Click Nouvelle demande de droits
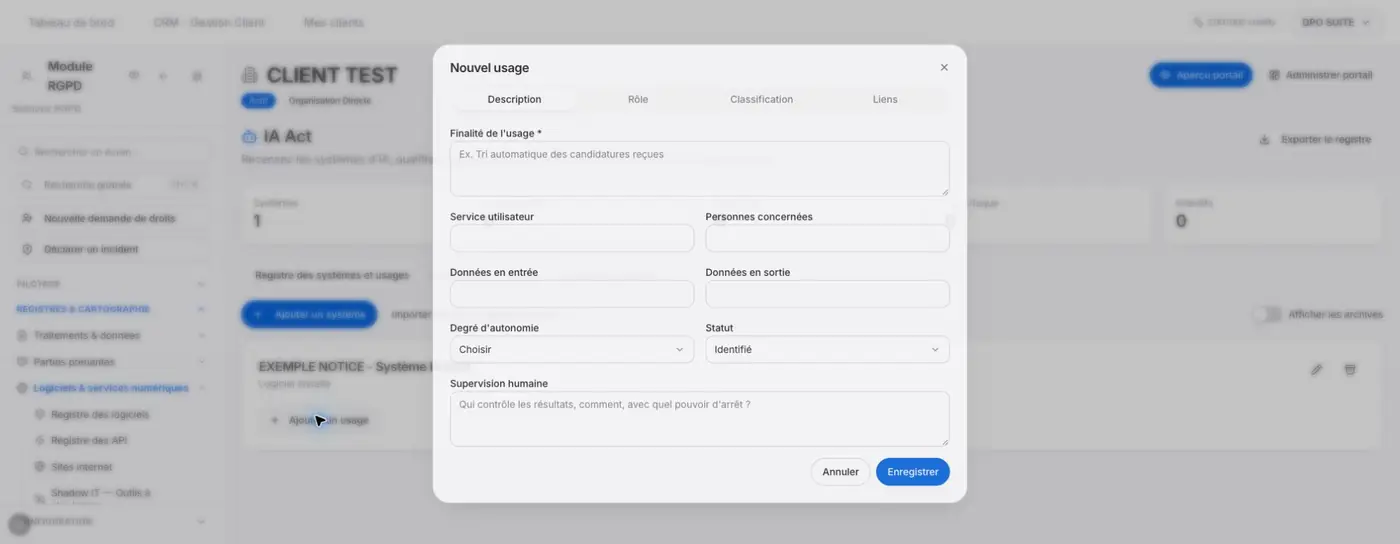This screenshot has width=1400, height=544. 109,218
